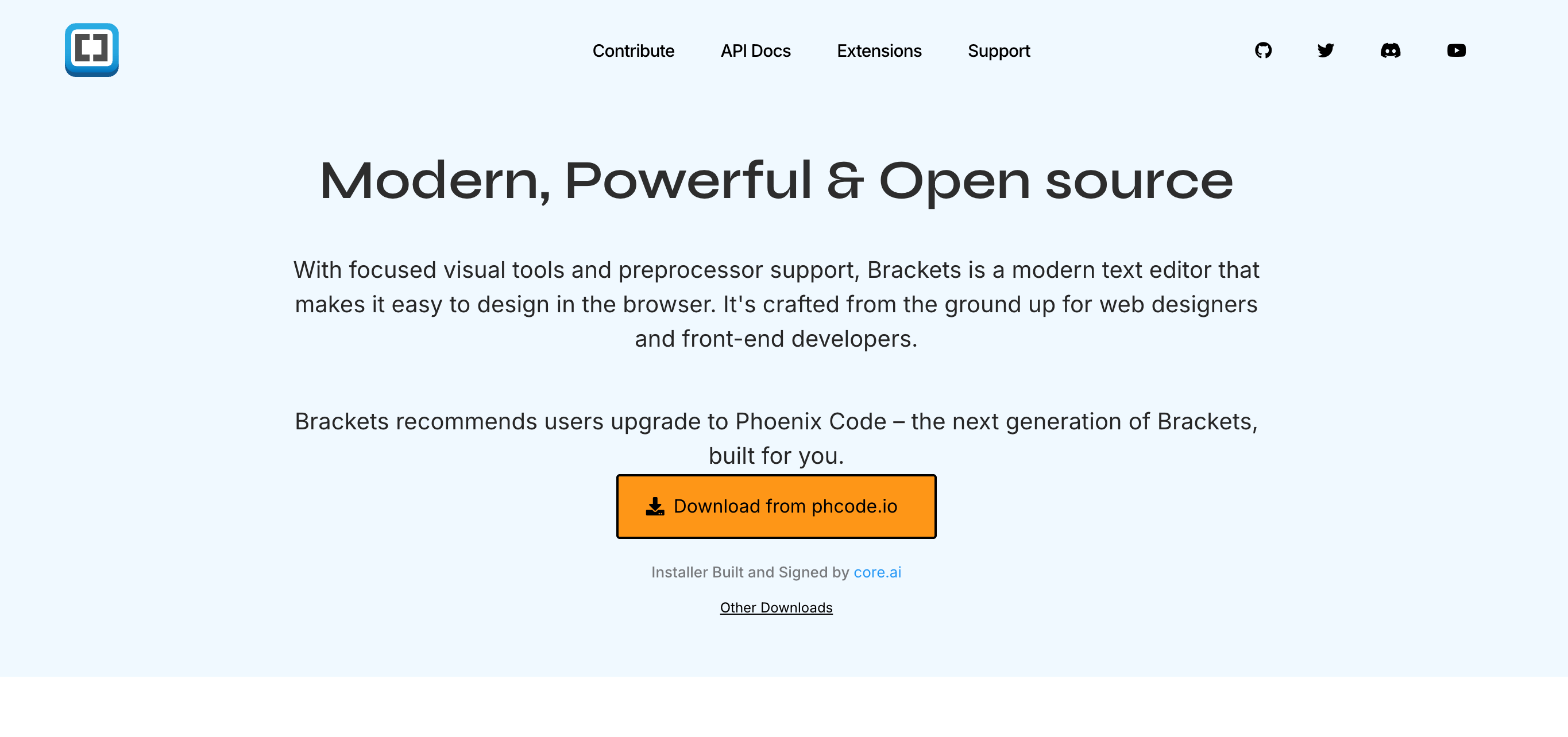Navigate to API Docs
Screen dimensions: 1568x737
click(755, 51)
